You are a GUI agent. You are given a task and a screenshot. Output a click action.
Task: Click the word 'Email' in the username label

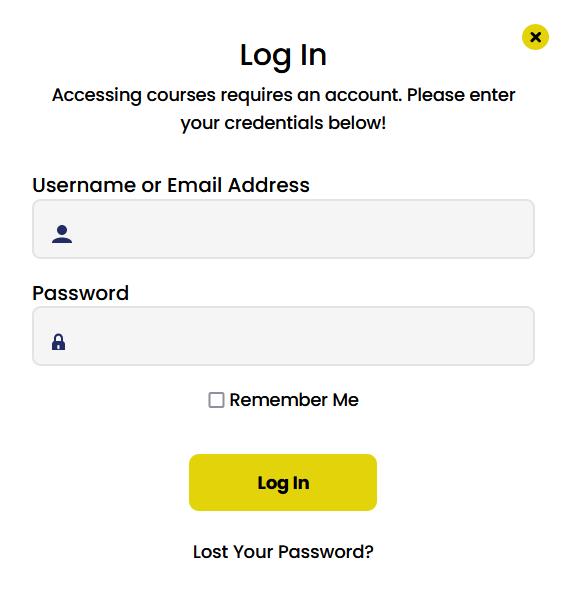point(195,185)
